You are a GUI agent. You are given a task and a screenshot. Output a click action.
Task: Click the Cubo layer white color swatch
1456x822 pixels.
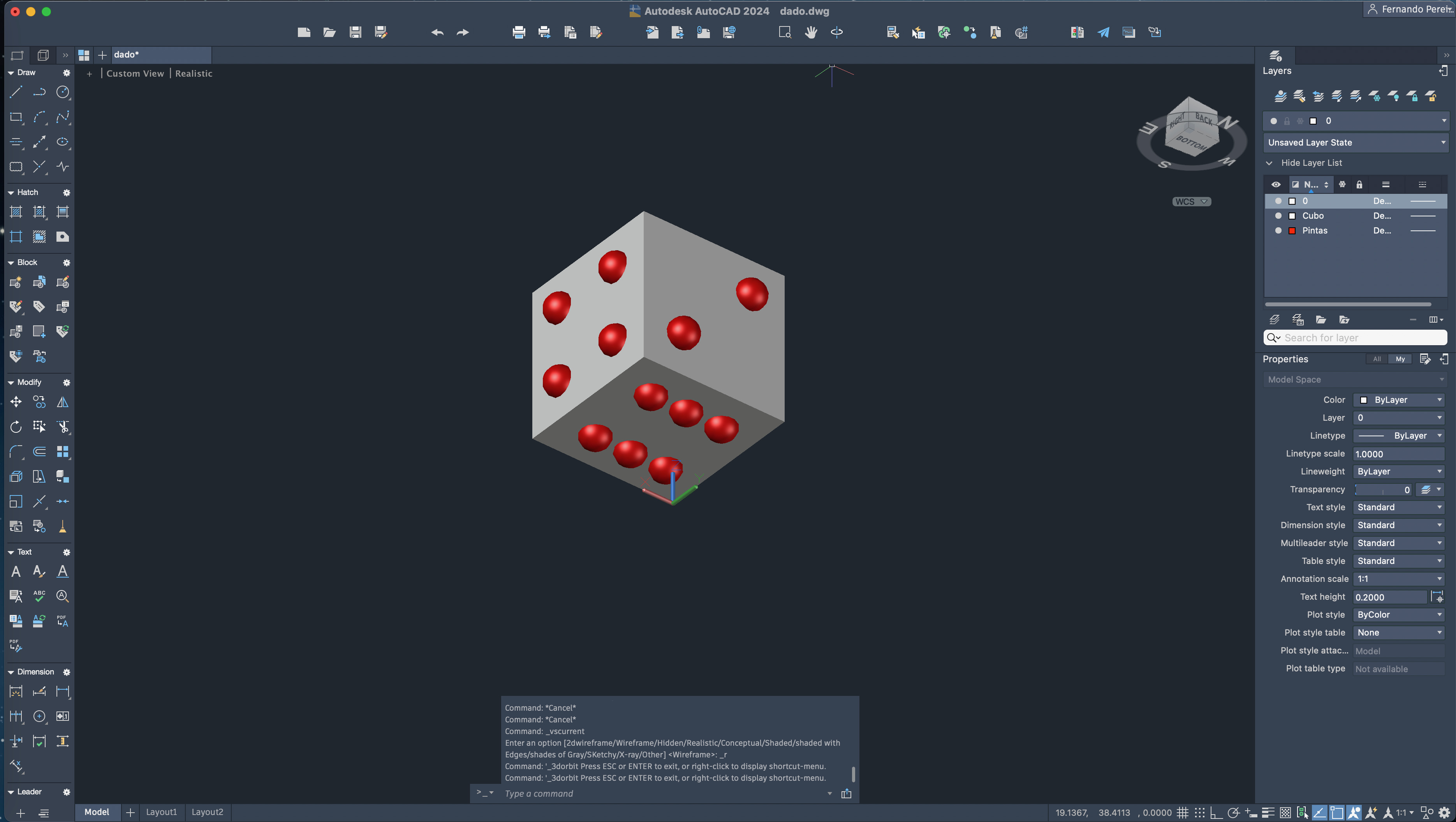point(1292,216)
